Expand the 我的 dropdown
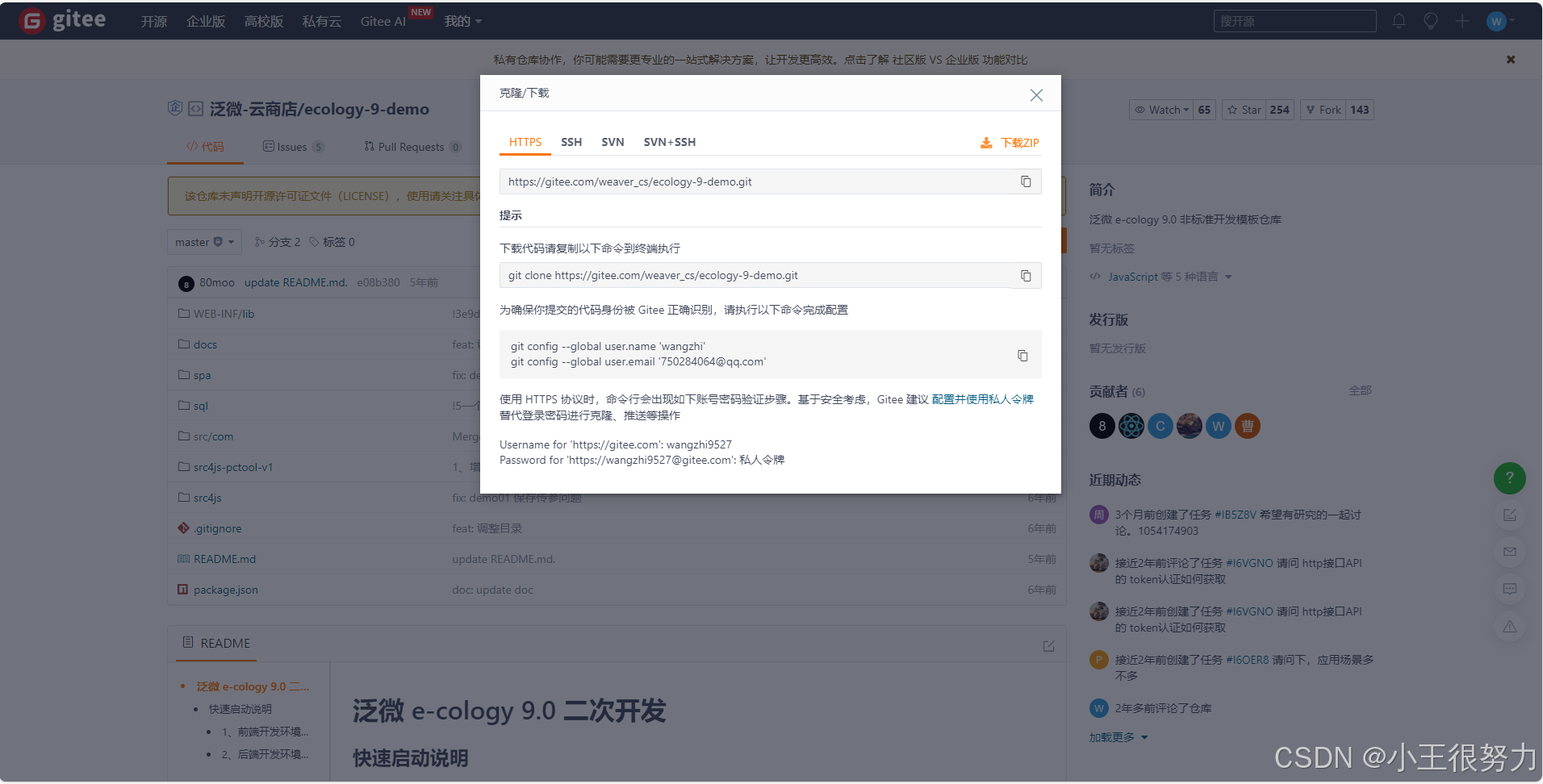Image resolution: width=1543 pixels, height=784 pixels. 463,21
